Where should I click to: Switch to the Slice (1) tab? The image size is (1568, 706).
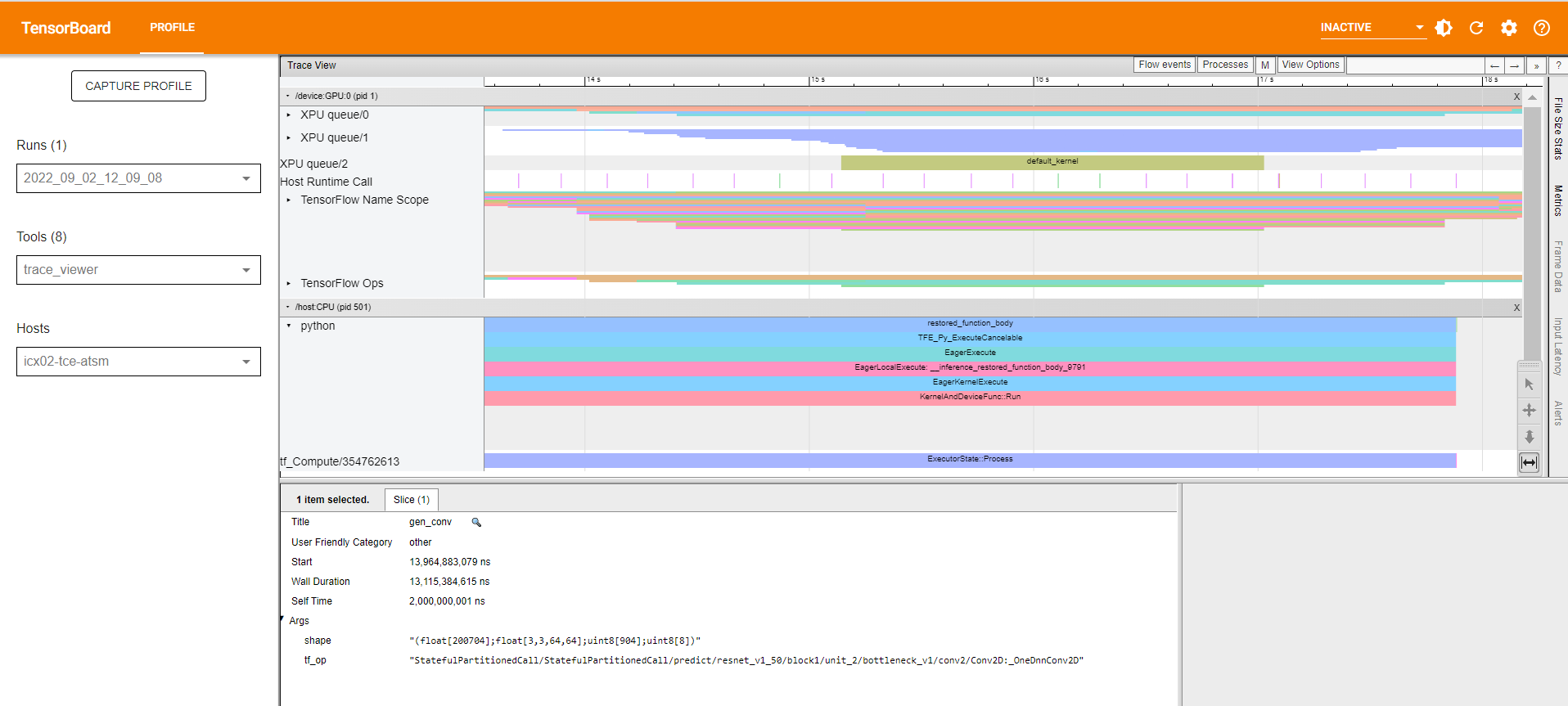(411, 500)
